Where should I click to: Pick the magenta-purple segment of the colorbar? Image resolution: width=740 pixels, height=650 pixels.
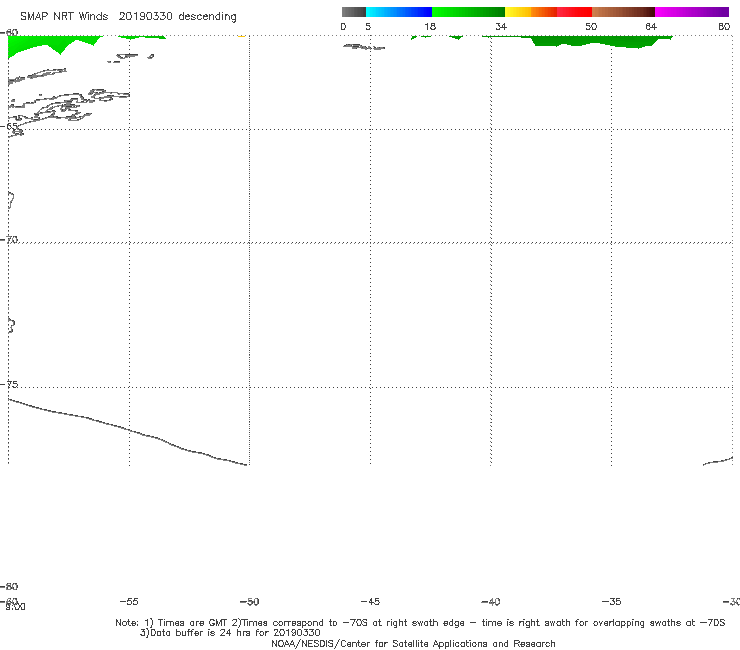(x=692, y=12)
